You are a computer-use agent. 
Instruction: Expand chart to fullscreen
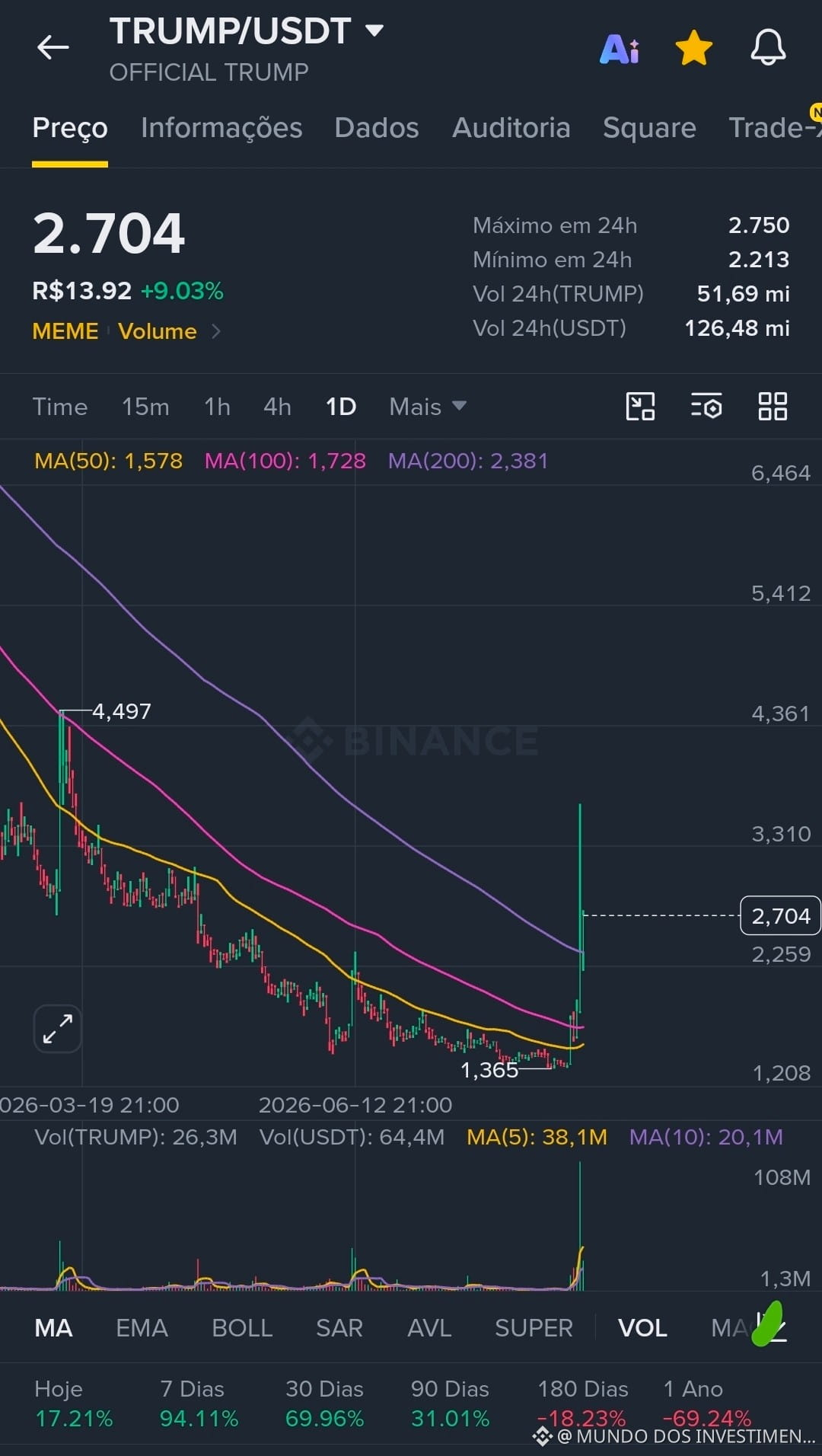tap(58, 1029)
